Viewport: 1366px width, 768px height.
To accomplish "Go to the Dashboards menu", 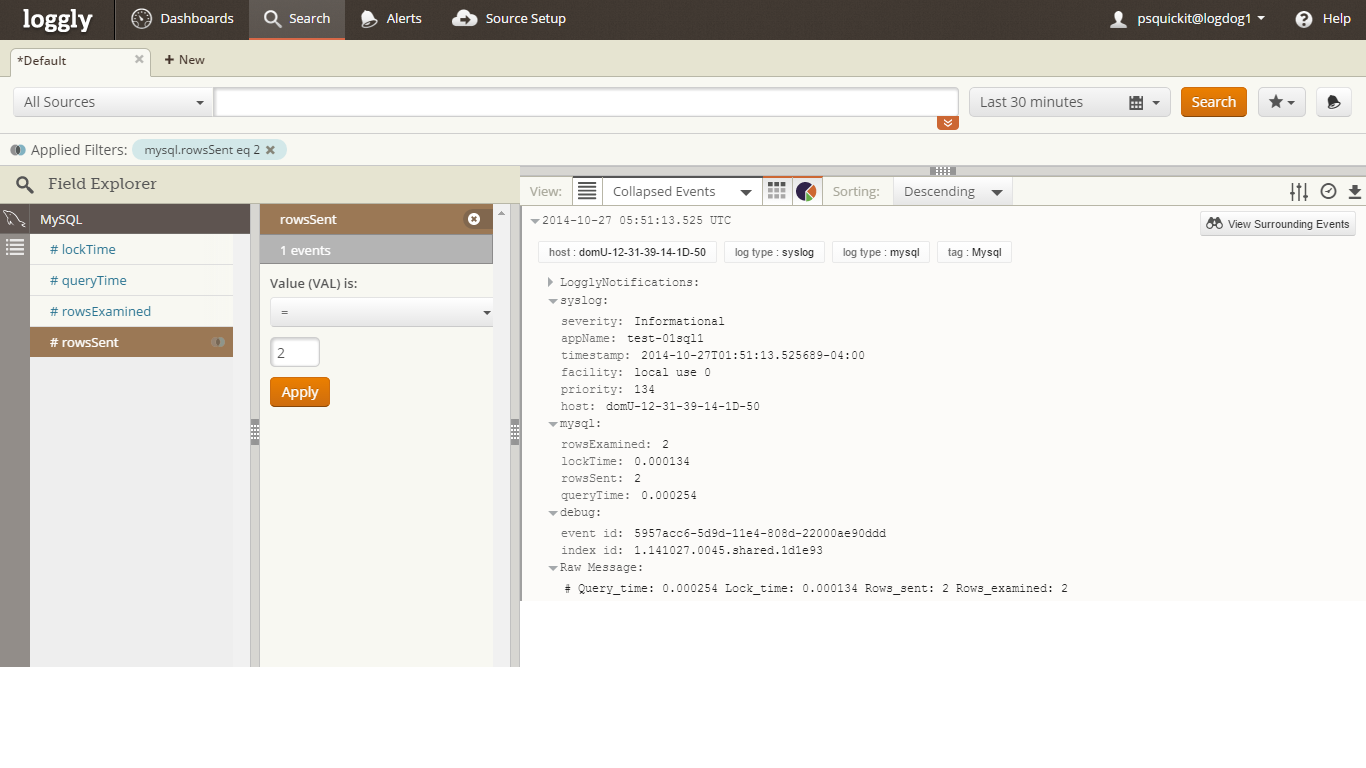I will click(x=183, y=19).
